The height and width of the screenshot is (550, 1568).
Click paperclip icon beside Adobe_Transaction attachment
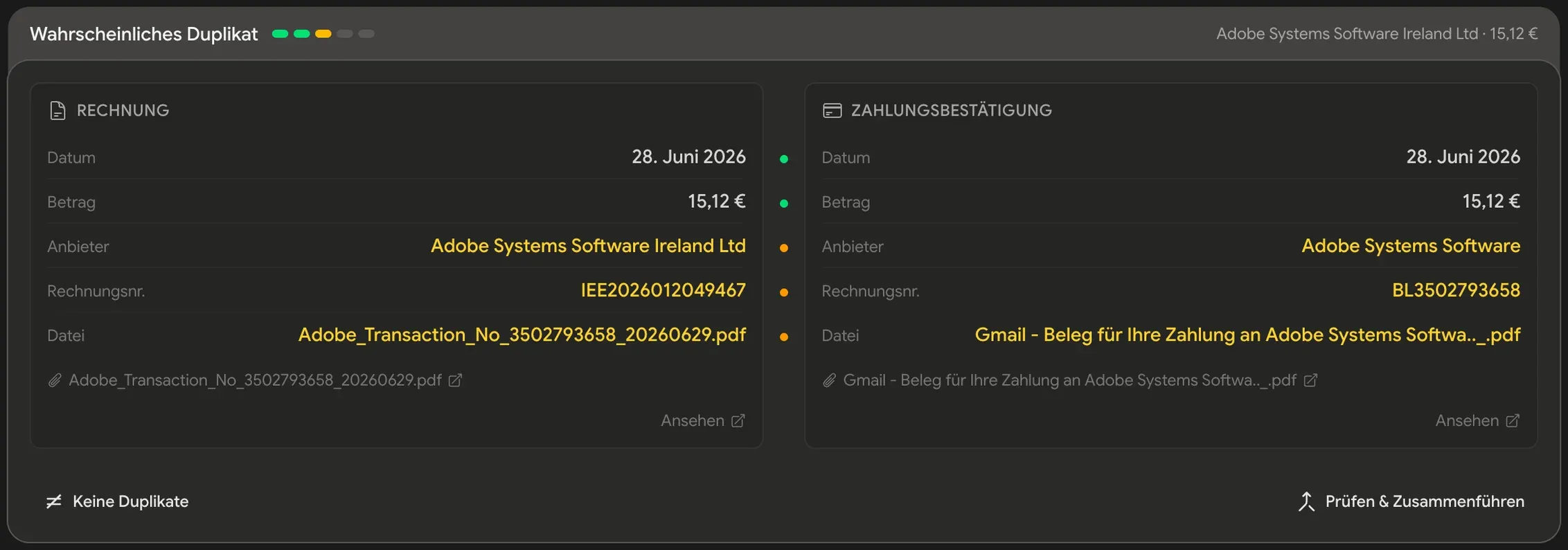point(55,380)
